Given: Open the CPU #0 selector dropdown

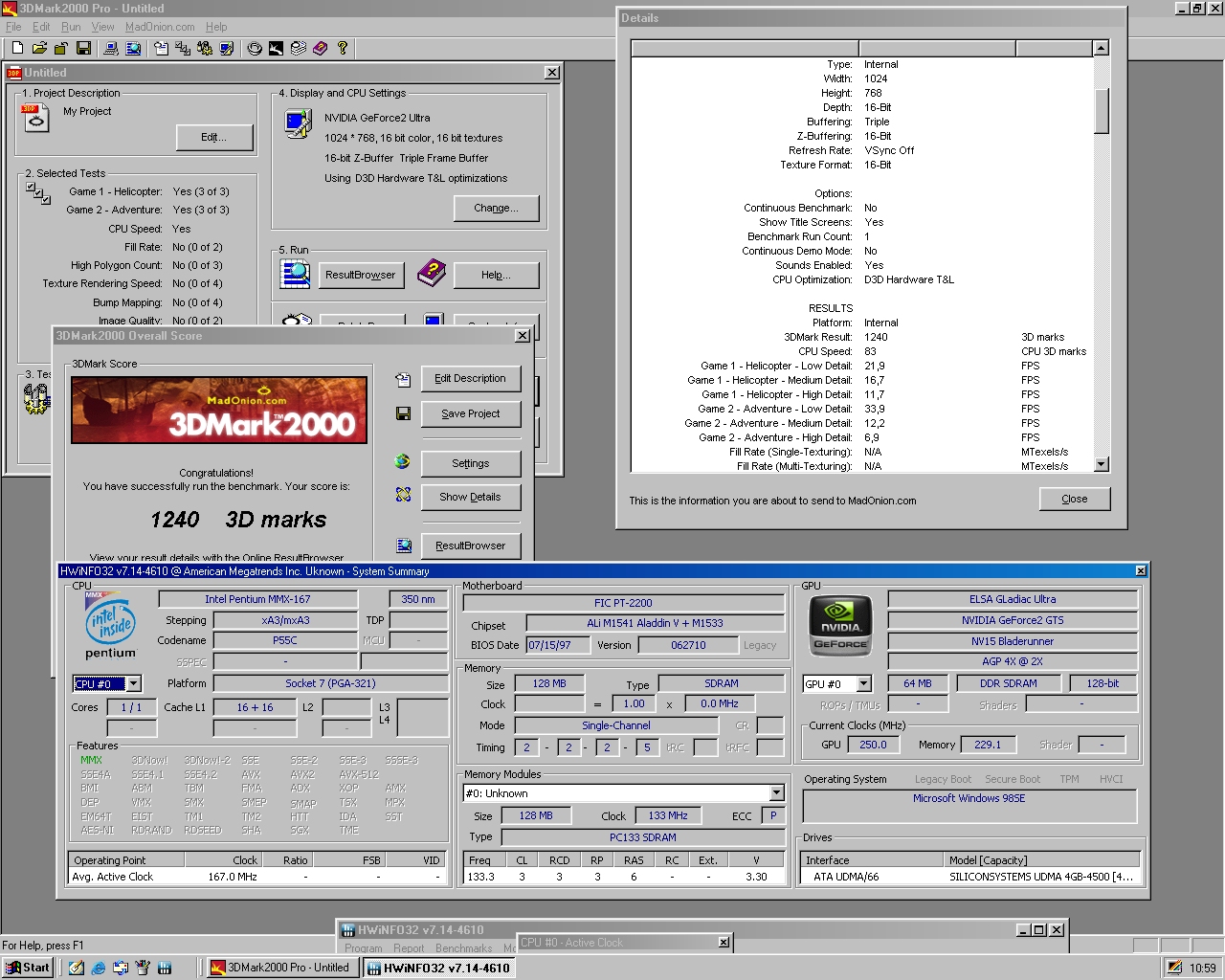Looking at the screenshot, I should point(134,683).
